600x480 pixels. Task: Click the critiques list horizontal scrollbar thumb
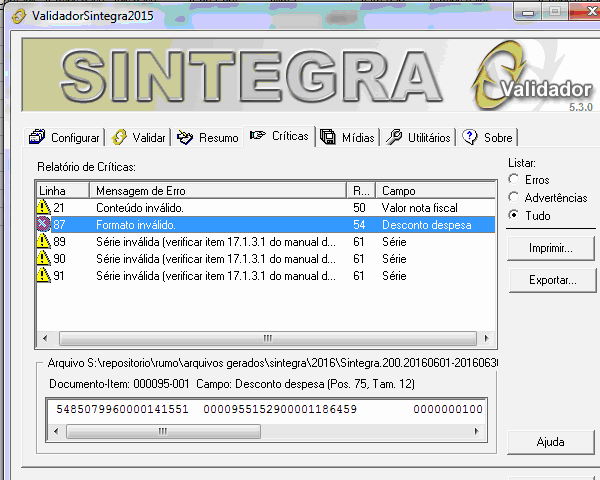(268, 338)
